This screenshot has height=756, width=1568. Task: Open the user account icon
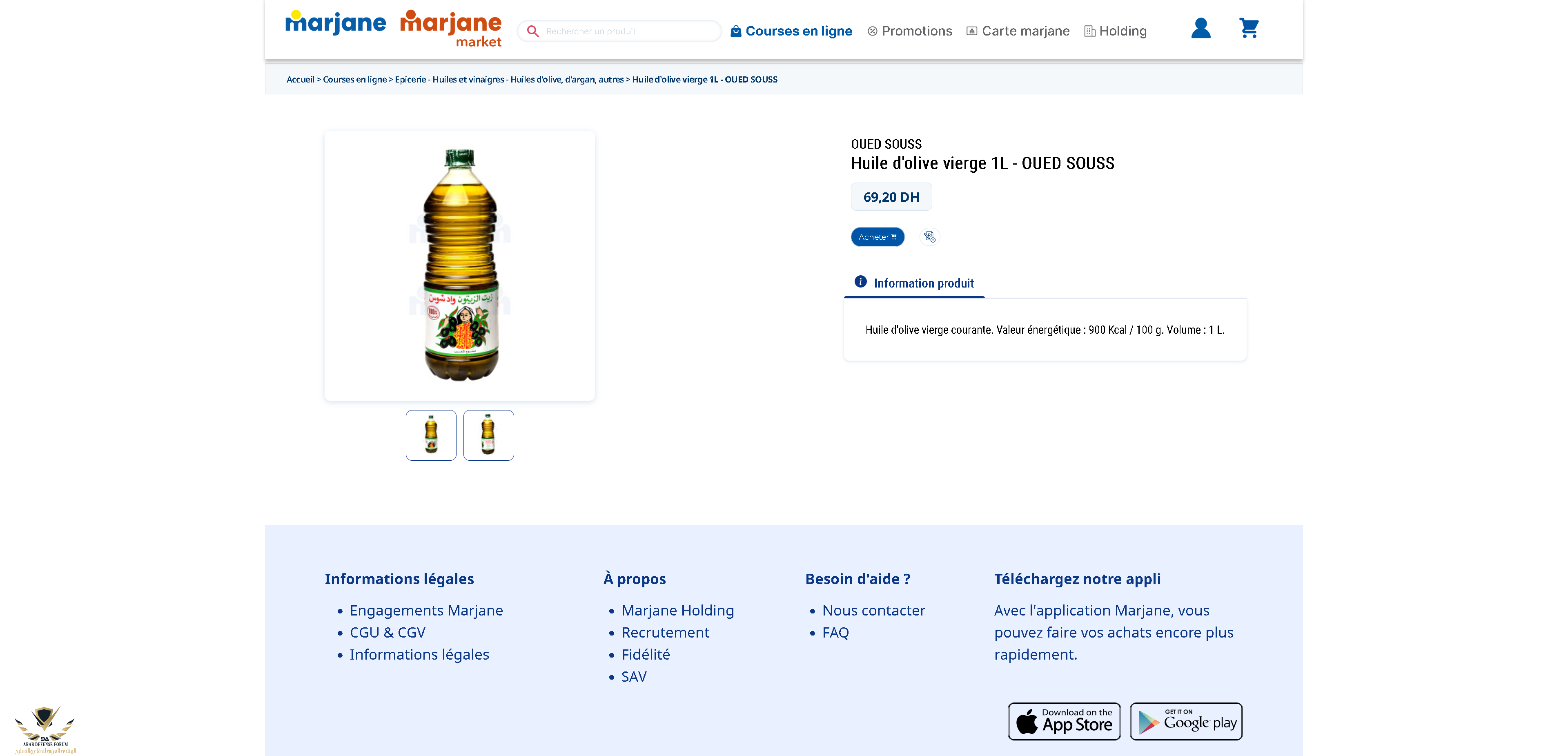coord(1200,28)
